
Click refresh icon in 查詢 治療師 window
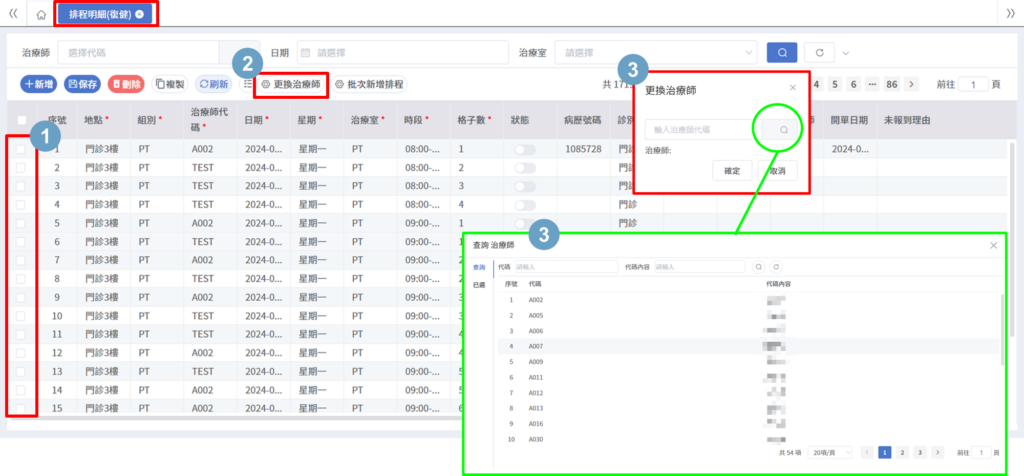775,266
